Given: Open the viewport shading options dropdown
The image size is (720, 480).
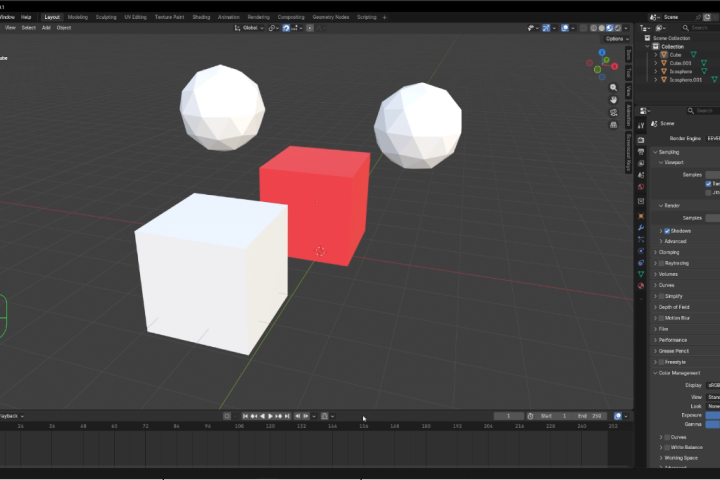Looking at the screenshot, I should pos(626,28).
